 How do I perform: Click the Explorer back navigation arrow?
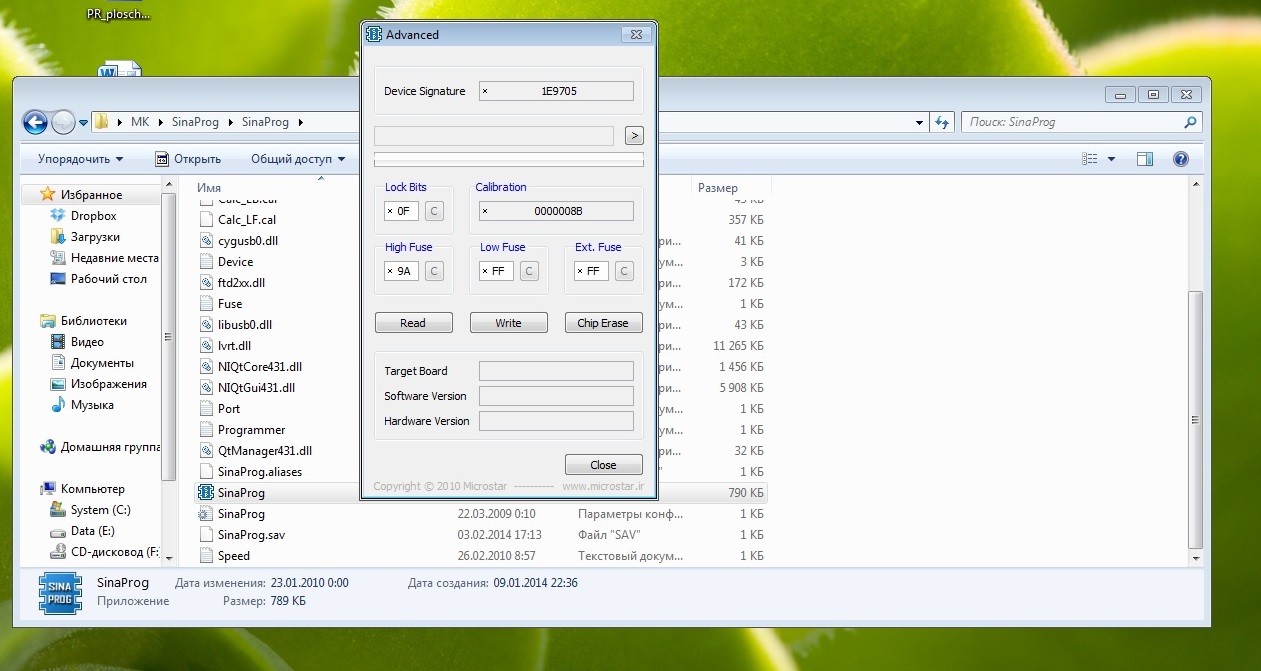[35, 122]
